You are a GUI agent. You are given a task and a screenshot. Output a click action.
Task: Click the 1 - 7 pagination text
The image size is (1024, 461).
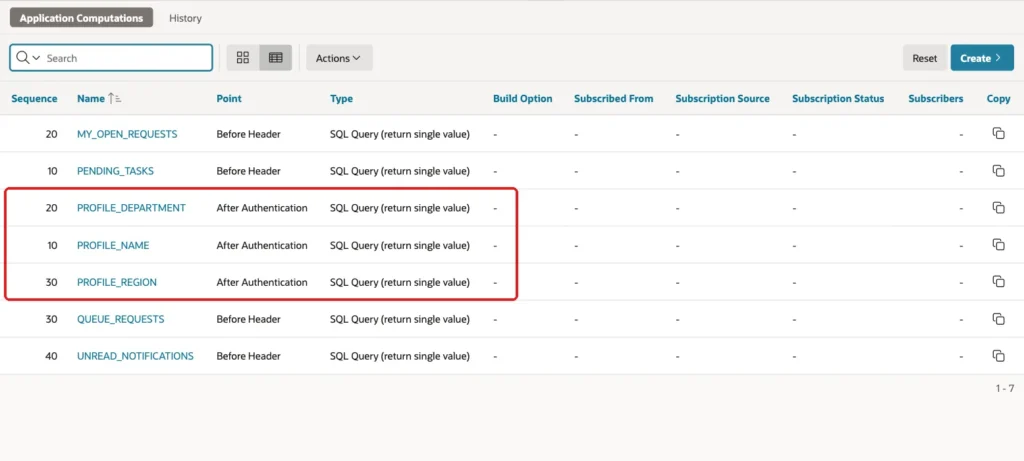pyautogui.click(x=1004, y=388)
